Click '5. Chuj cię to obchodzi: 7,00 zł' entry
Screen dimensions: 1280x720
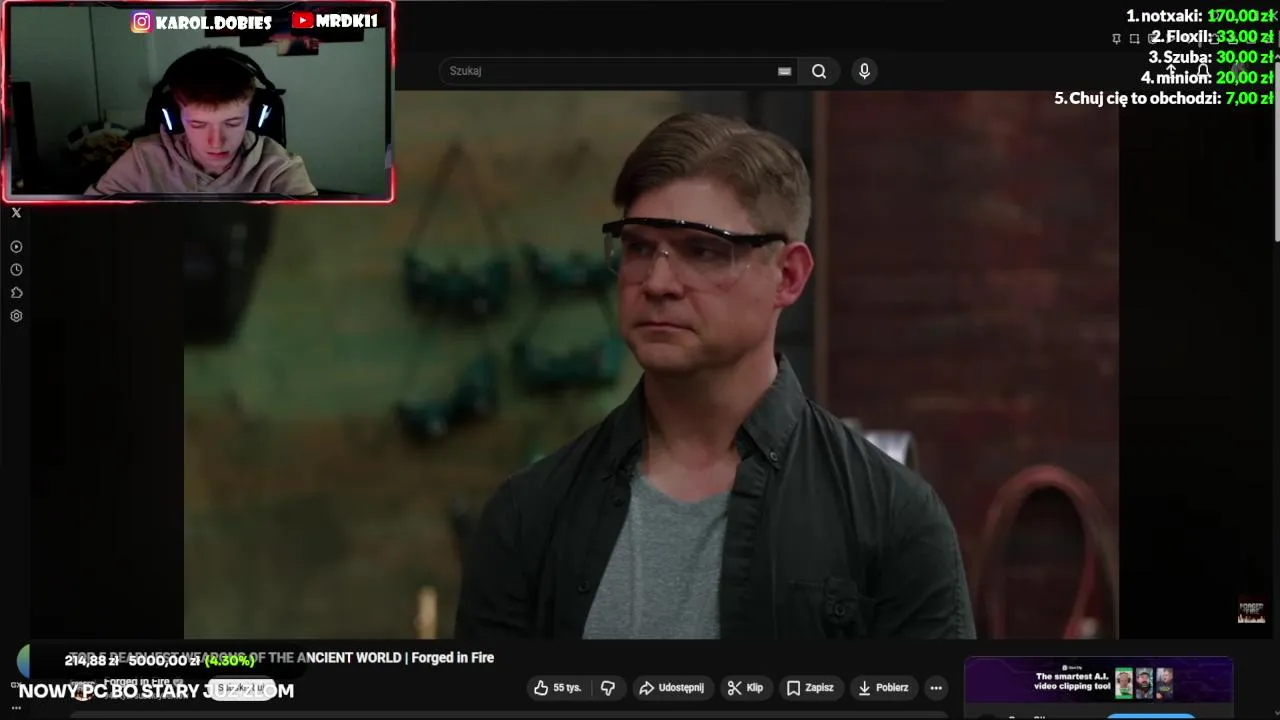(x=1164, y=98)
